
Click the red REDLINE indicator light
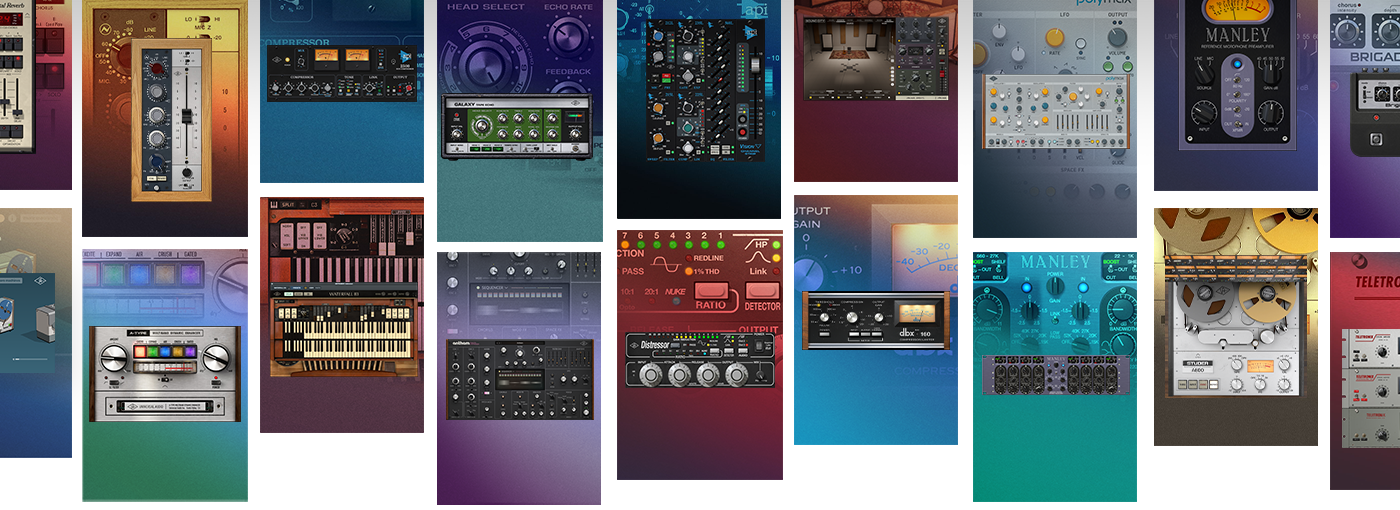click(688, 258)
